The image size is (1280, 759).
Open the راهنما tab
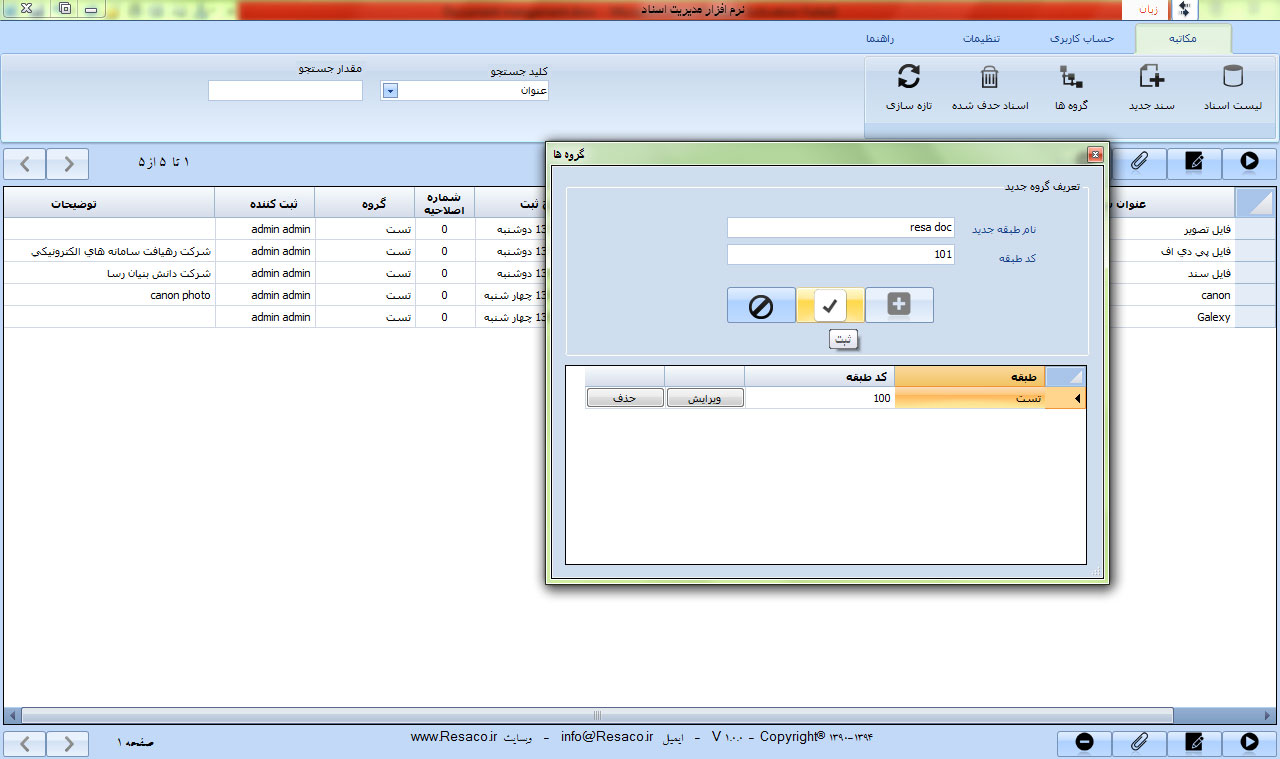click(x=880, y=39)
